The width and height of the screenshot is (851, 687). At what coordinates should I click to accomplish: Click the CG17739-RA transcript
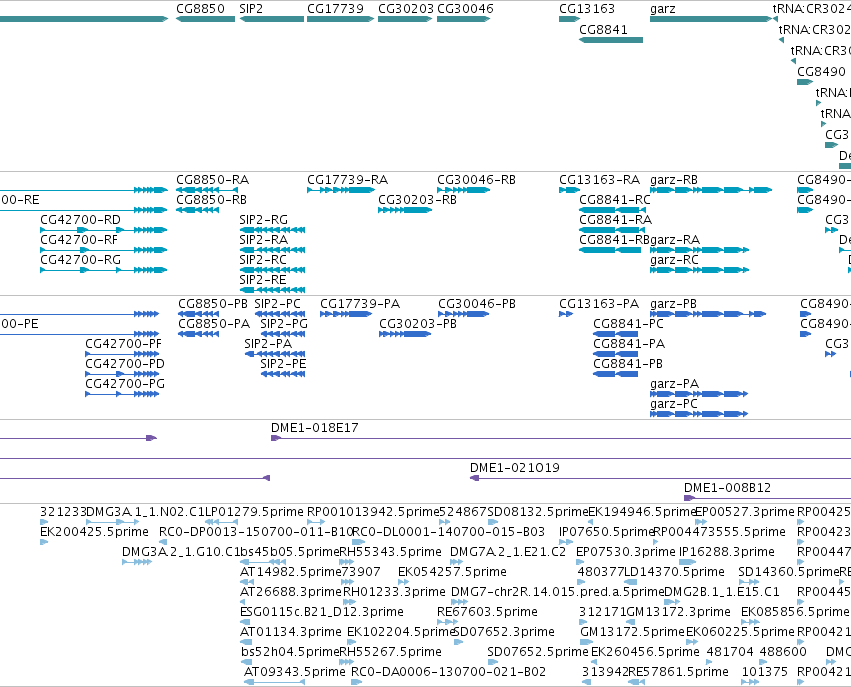tap(340, 190)
